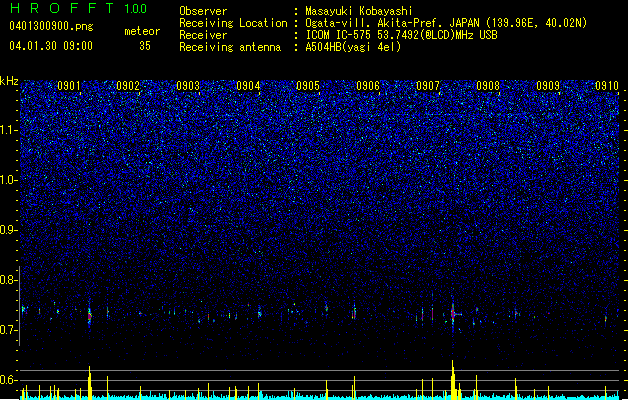Select the meteor count 35

click(145, 46)
